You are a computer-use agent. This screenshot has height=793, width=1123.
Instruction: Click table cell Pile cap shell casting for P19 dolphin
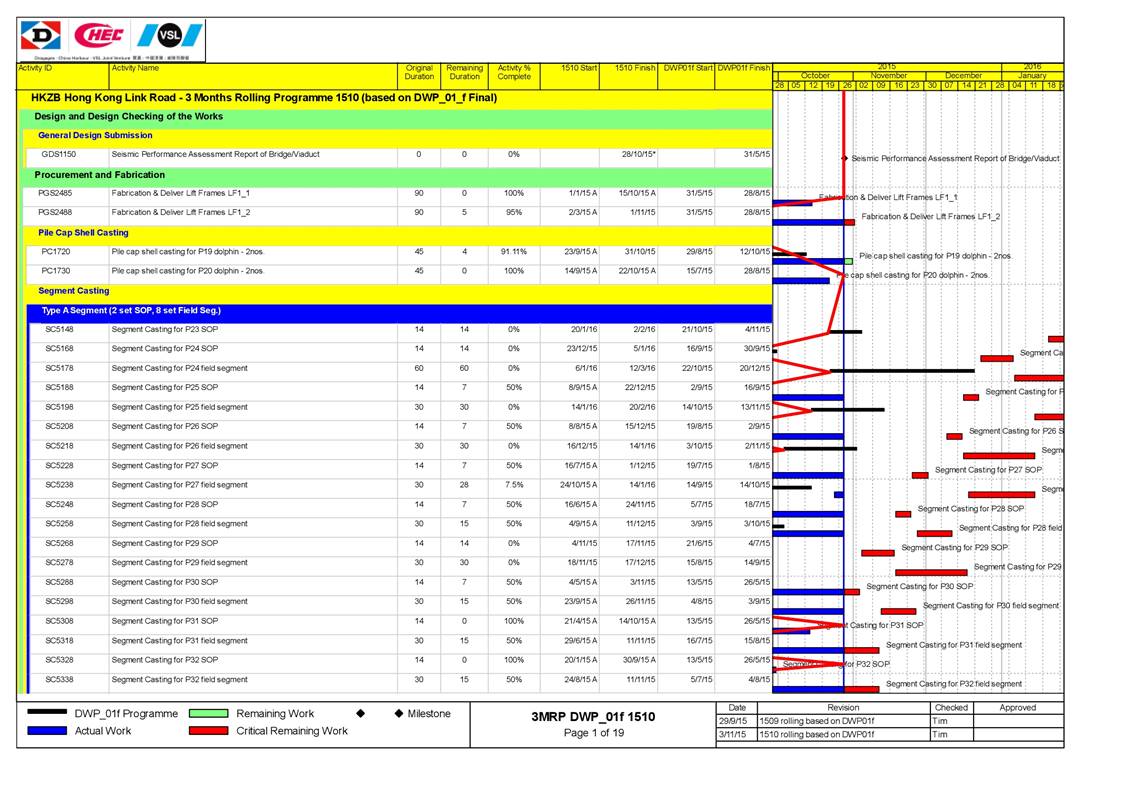188,251
